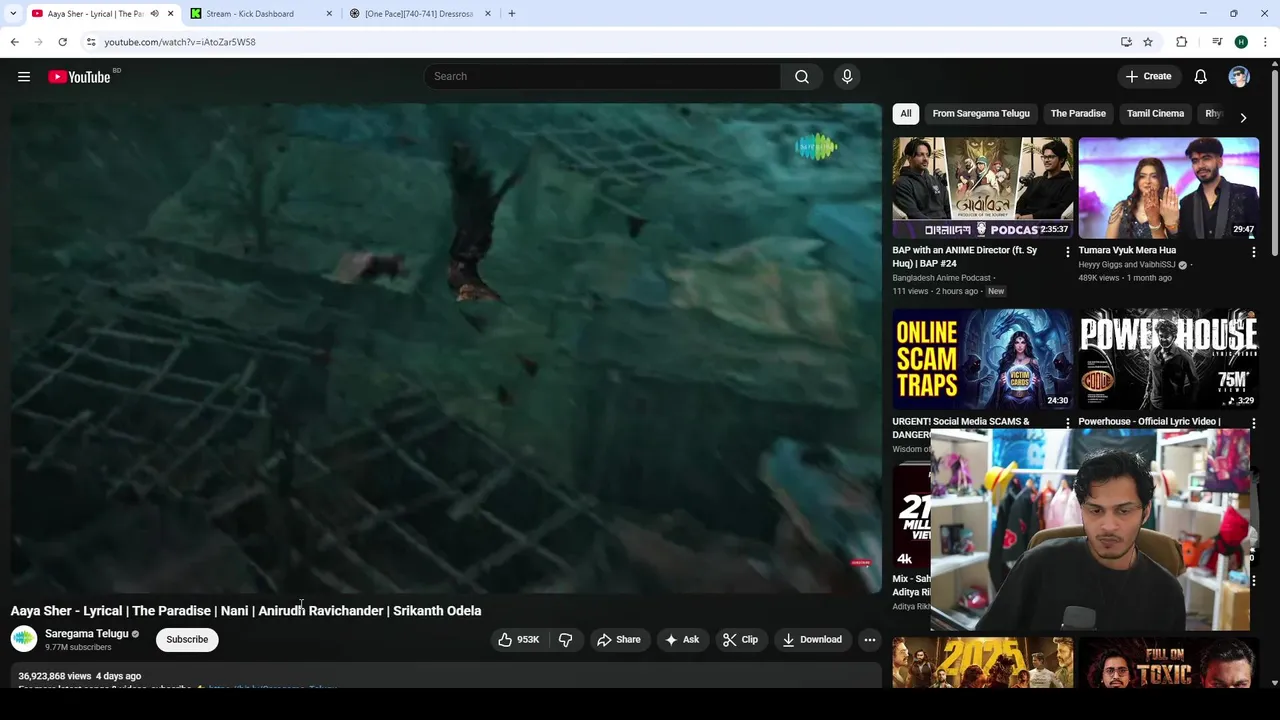The image size is (1280, 720).
Task: Open options for Powerhouse Official Lyric Video
Action: point(1253,423)
